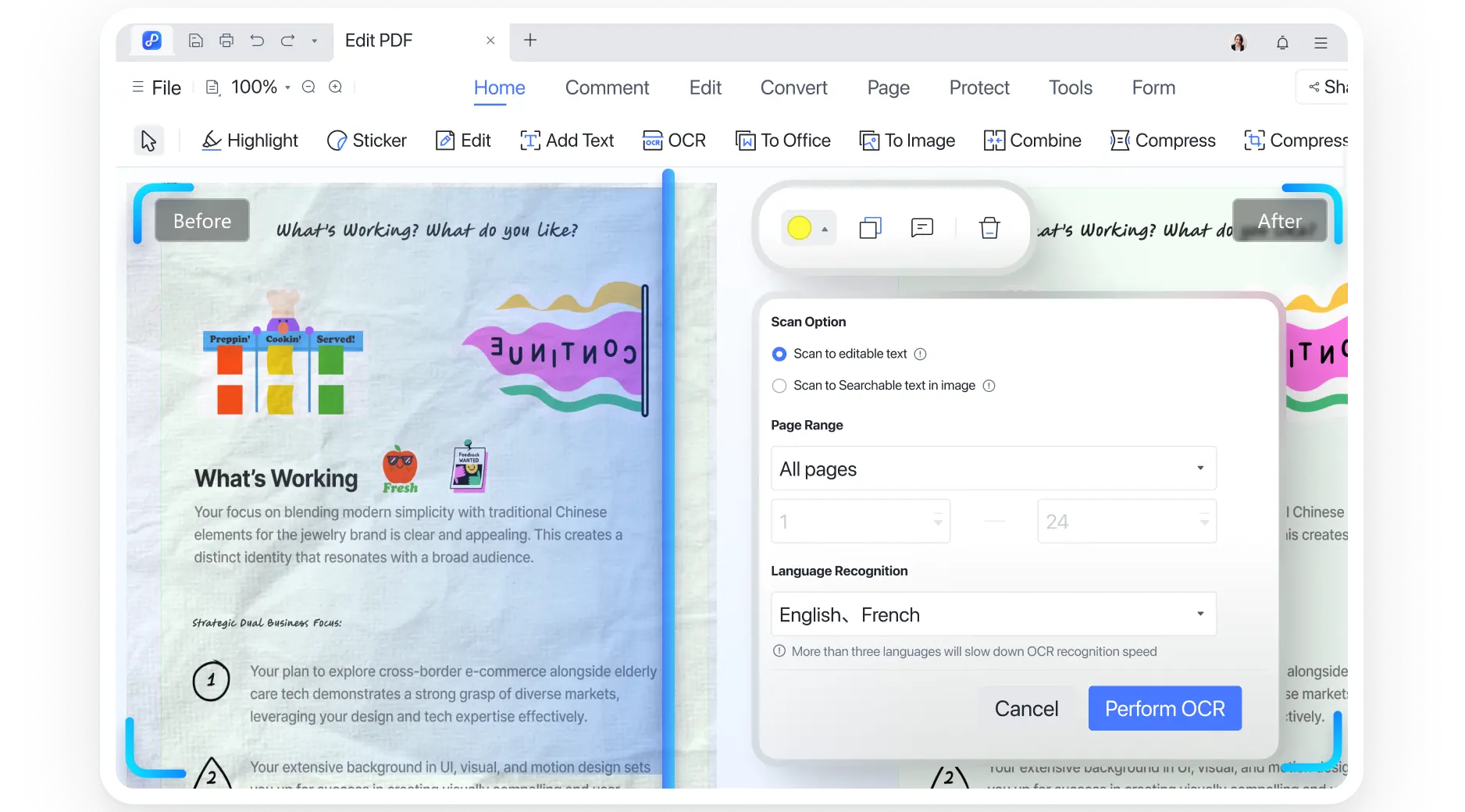Click the Fresh tomato sticker image
Image resolution: width=1465 pixels, height=812 pixels.
click(400, 469)
